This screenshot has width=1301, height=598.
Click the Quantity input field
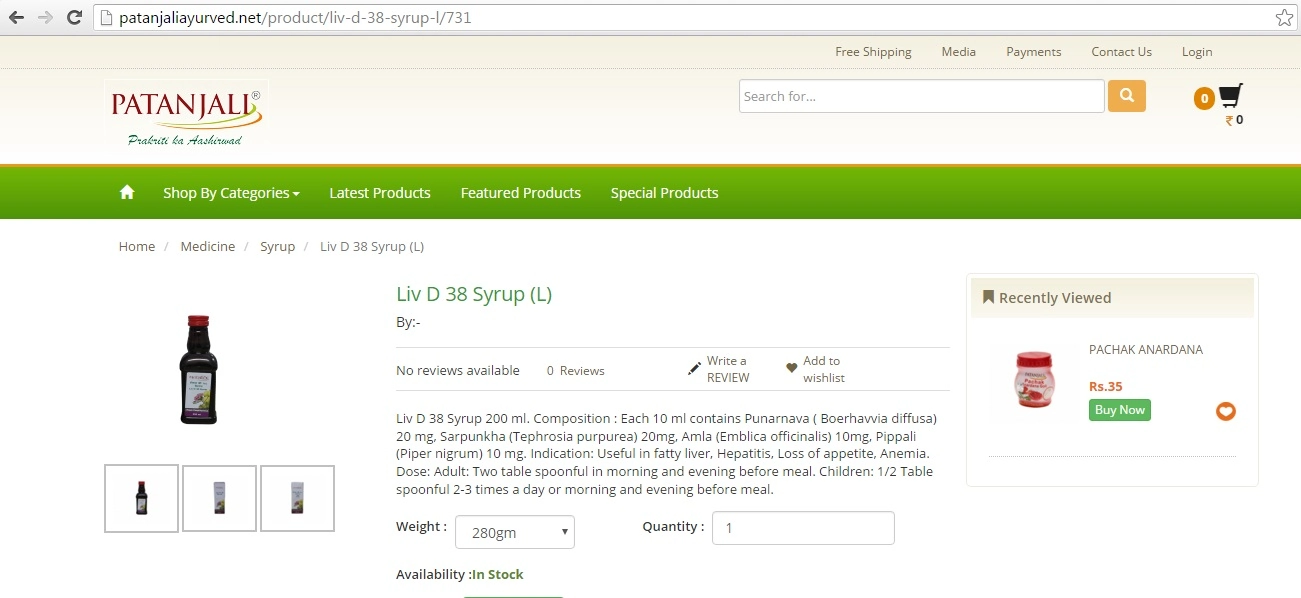point(802,528)
